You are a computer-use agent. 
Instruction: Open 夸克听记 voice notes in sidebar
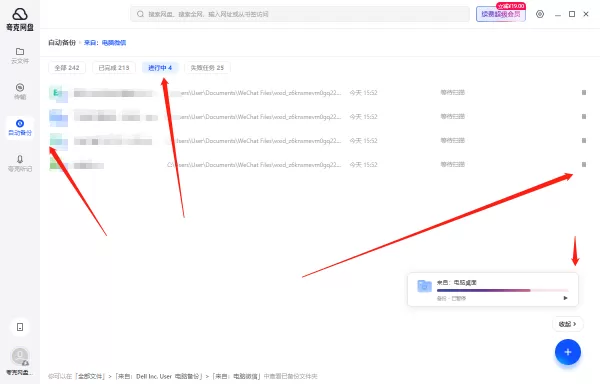coord(20,163)
